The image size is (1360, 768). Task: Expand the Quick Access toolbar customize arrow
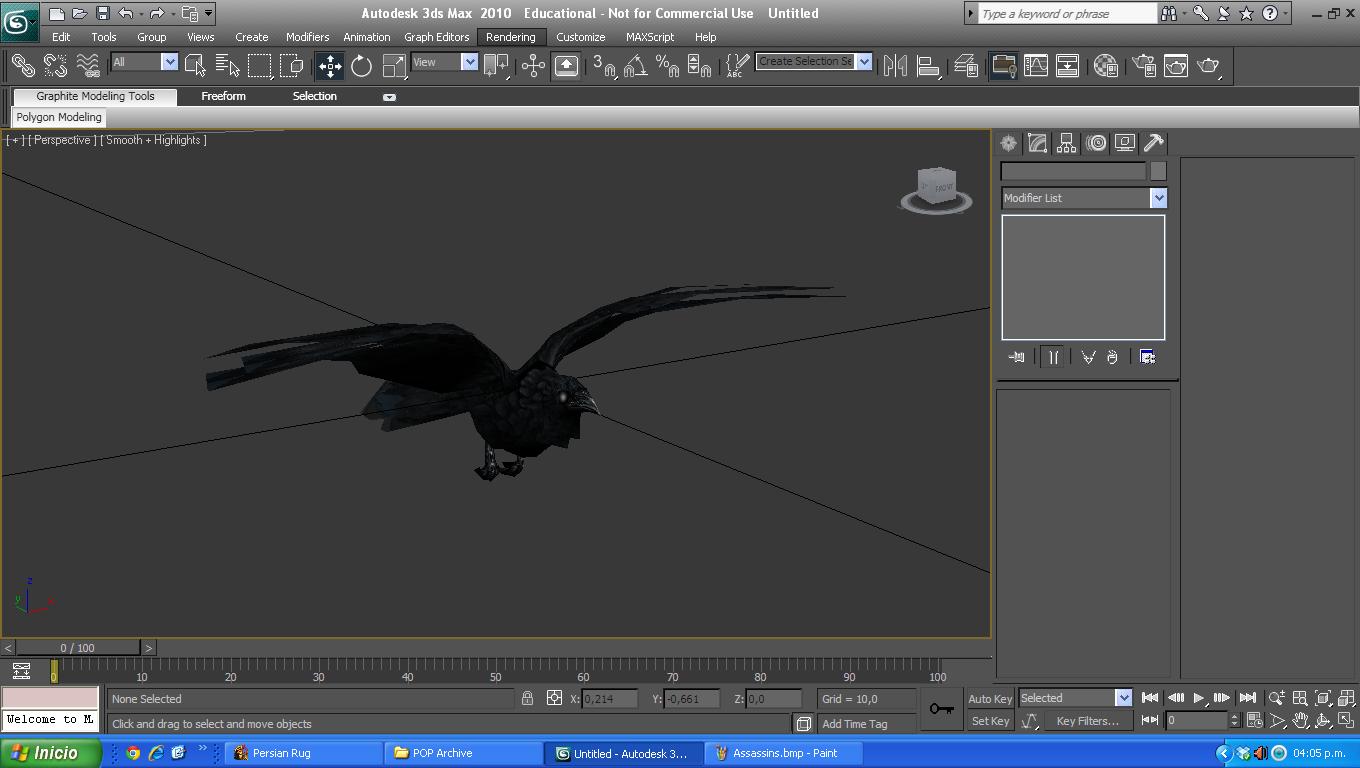coord(208,13)
